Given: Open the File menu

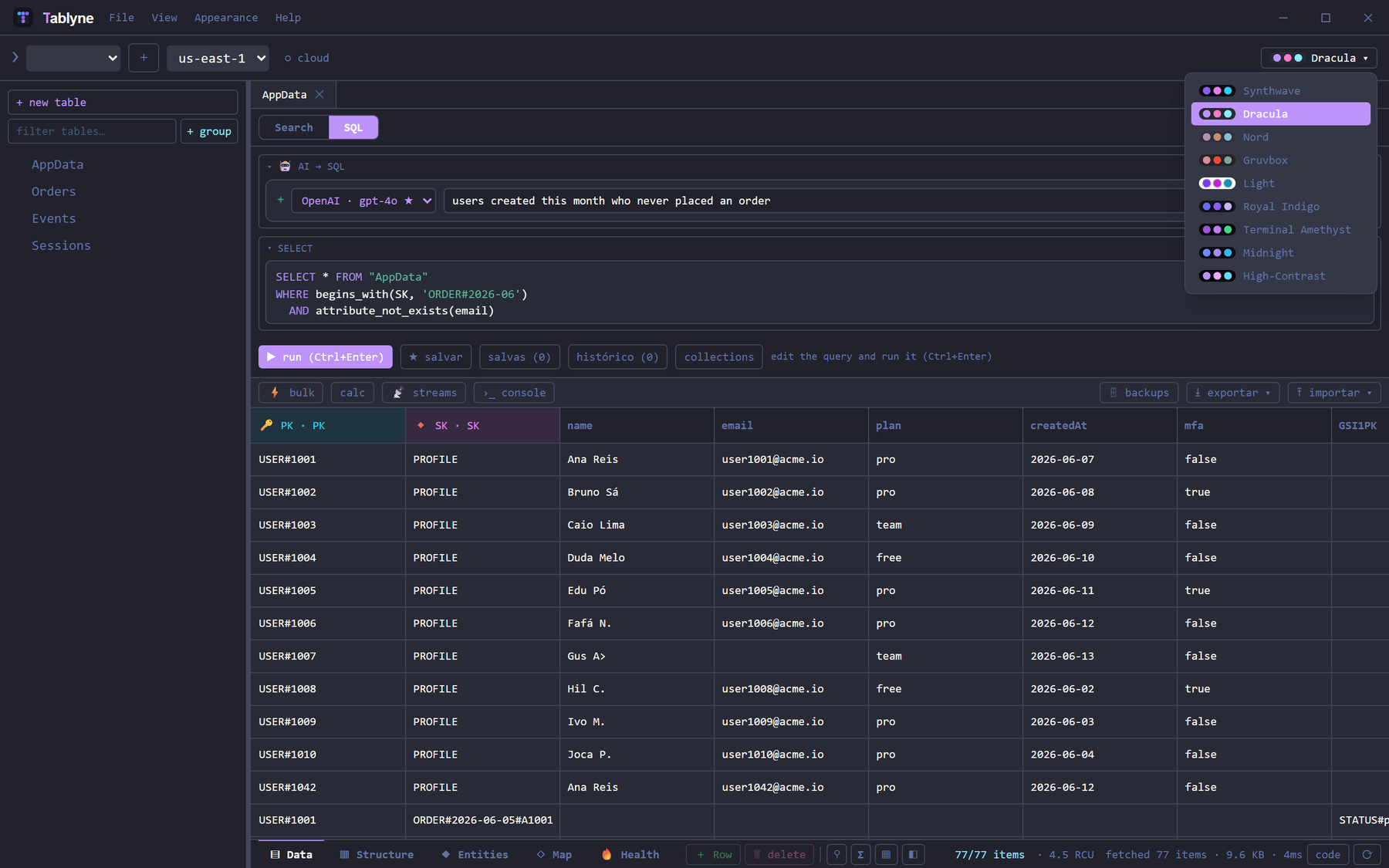Looking at the screenshot, I should [121, 17].
